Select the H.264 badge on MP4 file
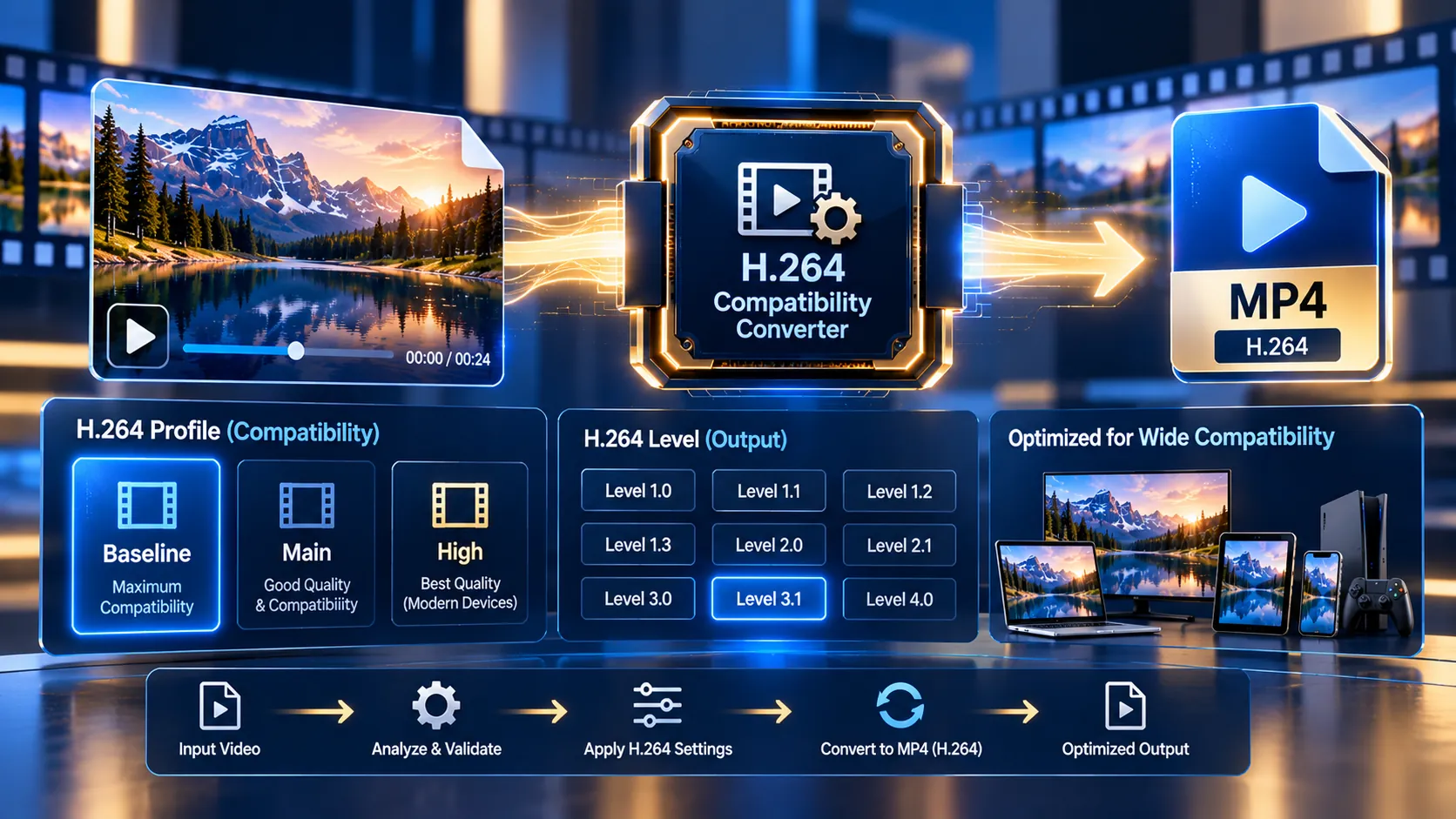Image resolution: width=1456 pixels, height=819 pixels. click(x=1277, y=346)
